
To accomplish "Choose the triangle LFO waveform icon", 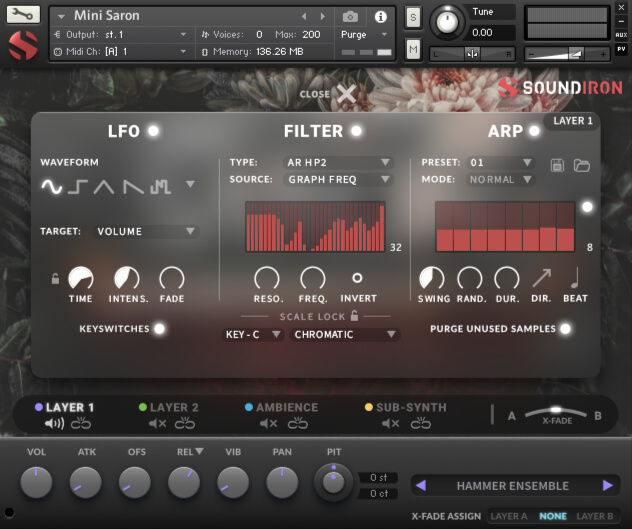I will pyautogui.click(x=104, y=186).
